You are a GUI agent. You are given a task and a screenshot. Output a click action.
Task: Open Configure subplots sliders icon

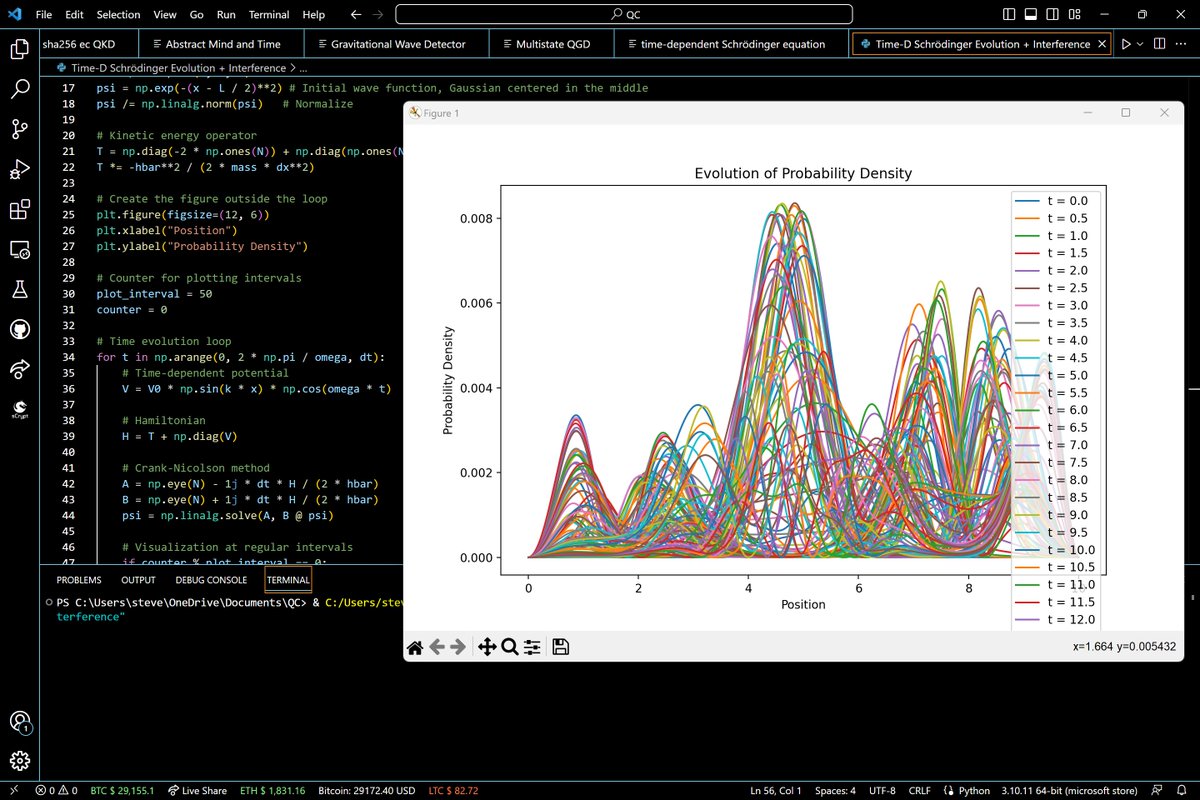[x=532, y=647]
